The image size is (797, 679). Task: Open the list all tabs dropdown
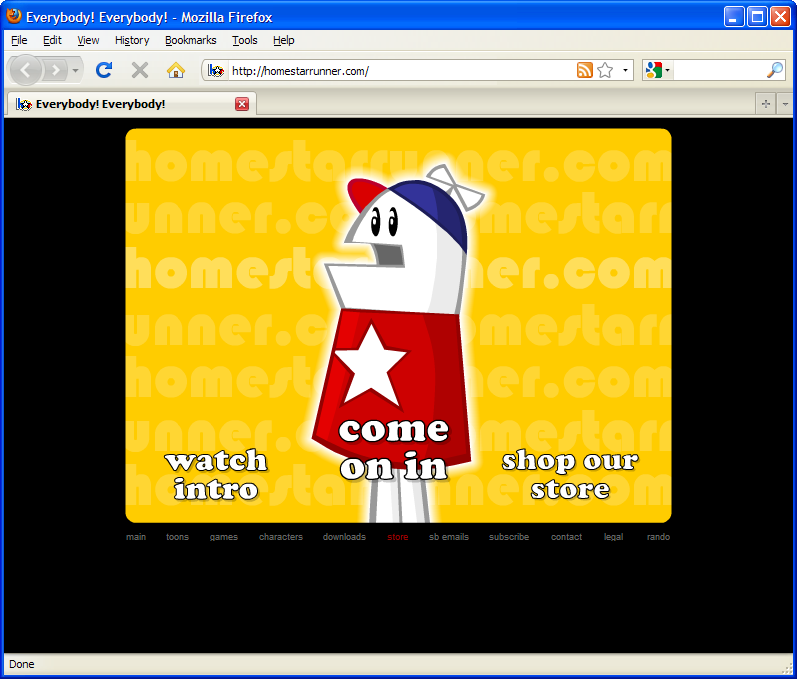(785, 104)
